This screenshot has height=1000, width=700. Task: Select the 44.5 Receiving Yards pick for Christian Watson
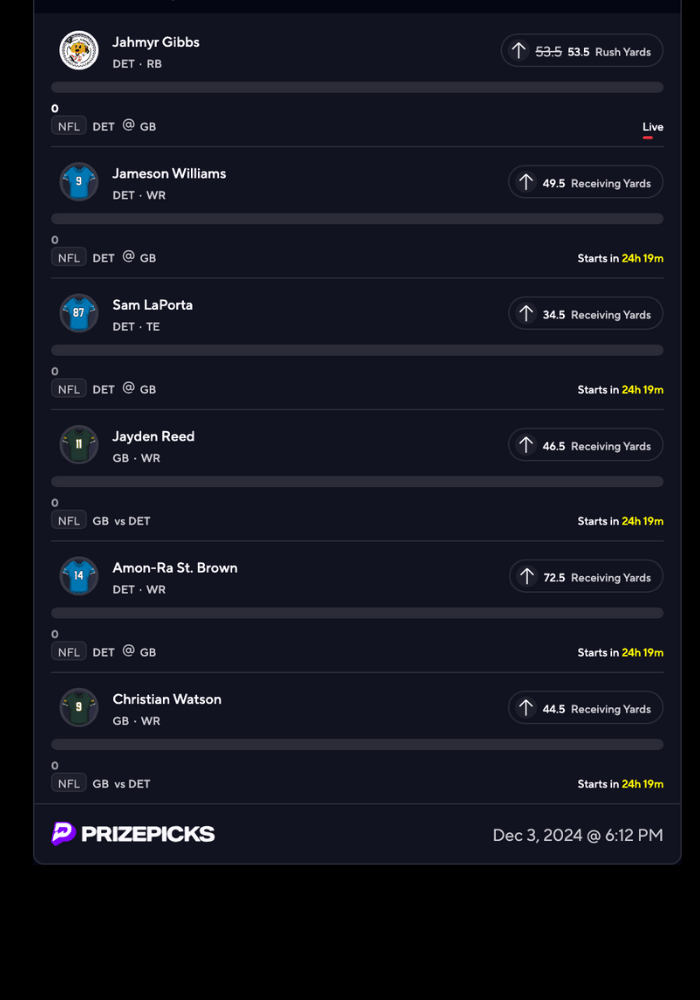[586, 708]
